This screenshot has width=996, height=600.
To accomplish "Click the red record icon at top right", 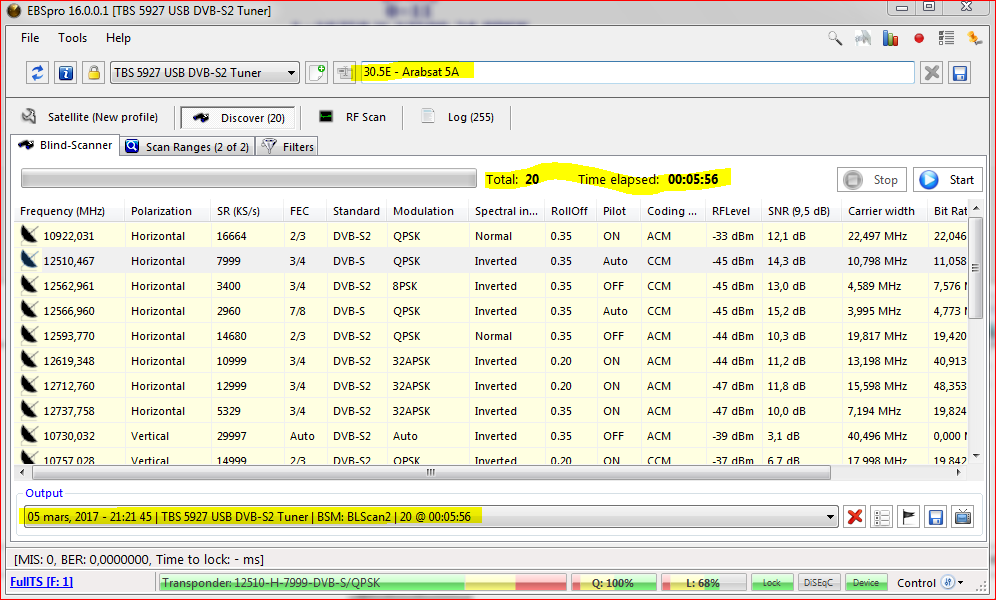I will tap(919, 38).
